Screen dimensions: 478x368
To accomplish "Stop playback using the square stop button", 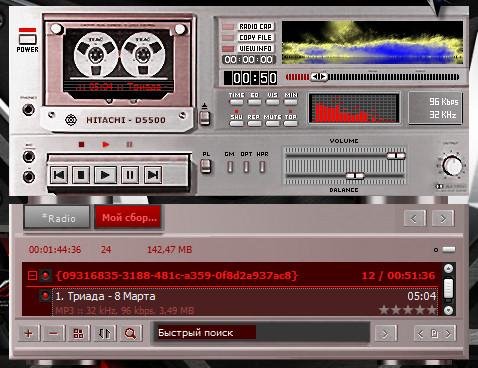I will (81, 175).
